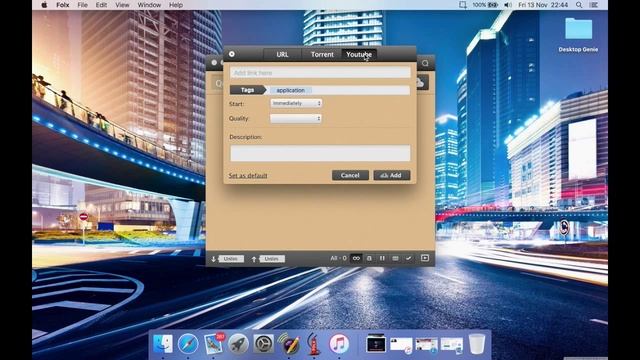Click the battery status in menu bar

pos(485,5)
